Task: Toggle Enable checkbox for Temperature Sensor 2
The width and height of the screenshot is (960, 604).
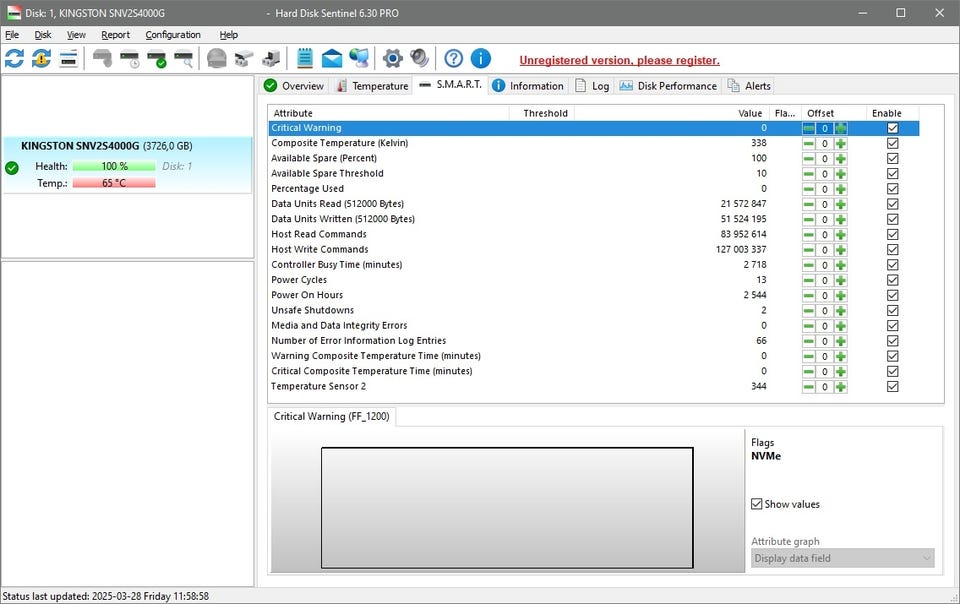Action: point(893,387)
